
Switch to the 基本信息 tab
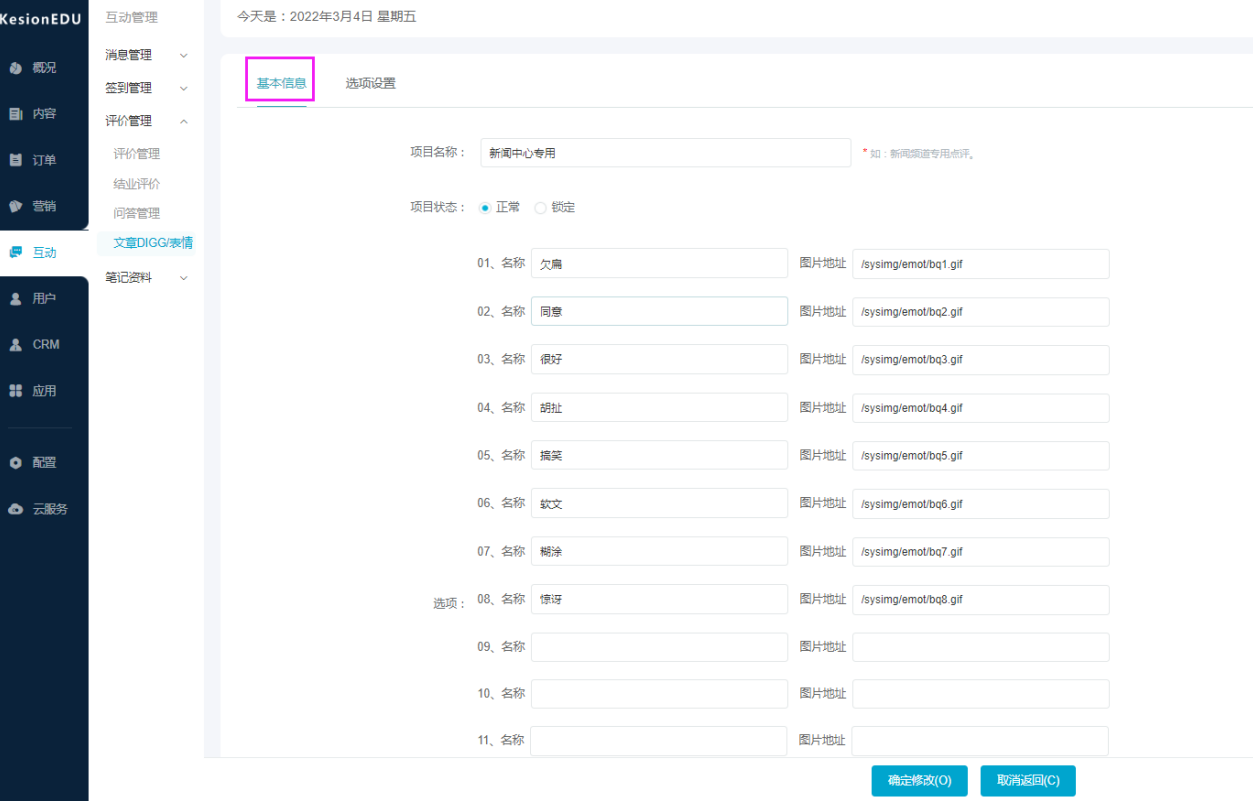tap(281, 83)
